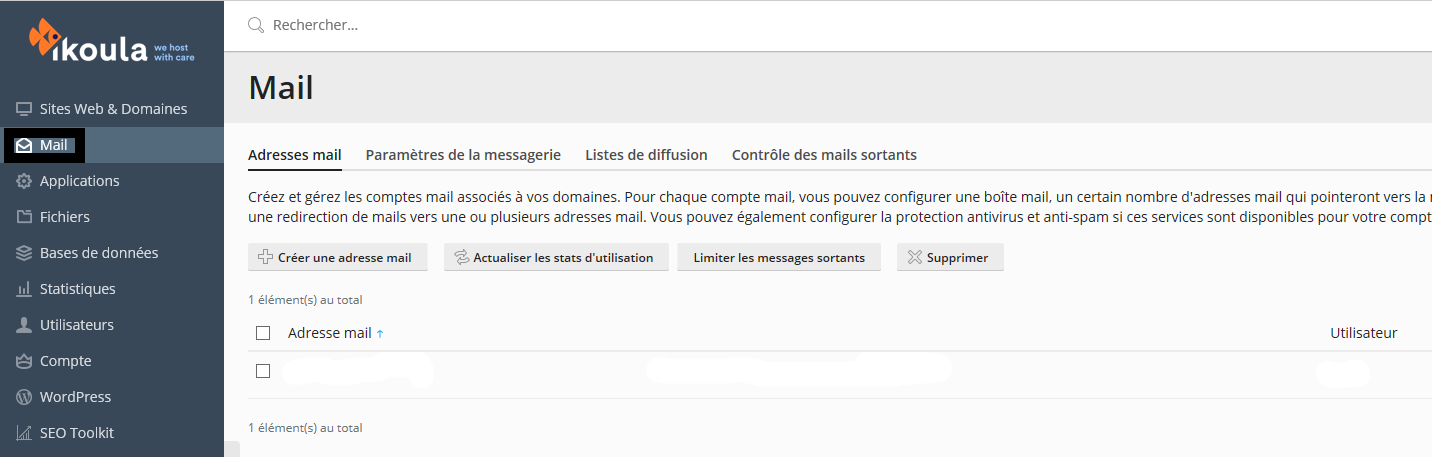Click the Compte crown icon

pyautogui.click(x=24, y=361)
